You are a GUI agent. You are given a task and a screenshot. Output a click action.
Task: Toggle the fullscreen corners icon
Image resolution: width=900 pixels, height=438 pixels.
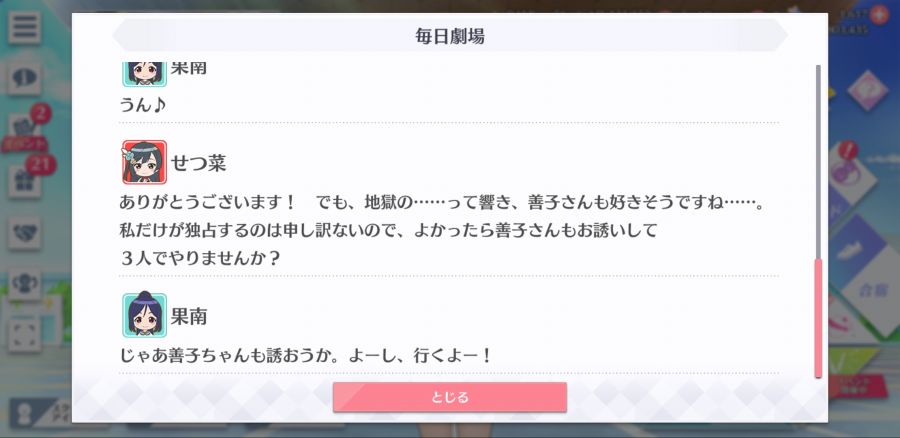tap(24, 334)
